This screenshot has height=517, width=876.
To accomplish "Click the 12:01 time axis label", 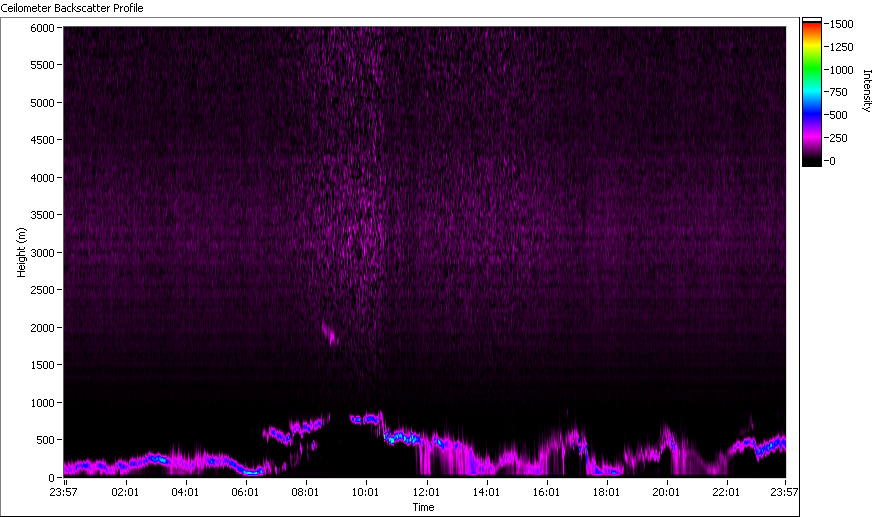I will point(426,492).
